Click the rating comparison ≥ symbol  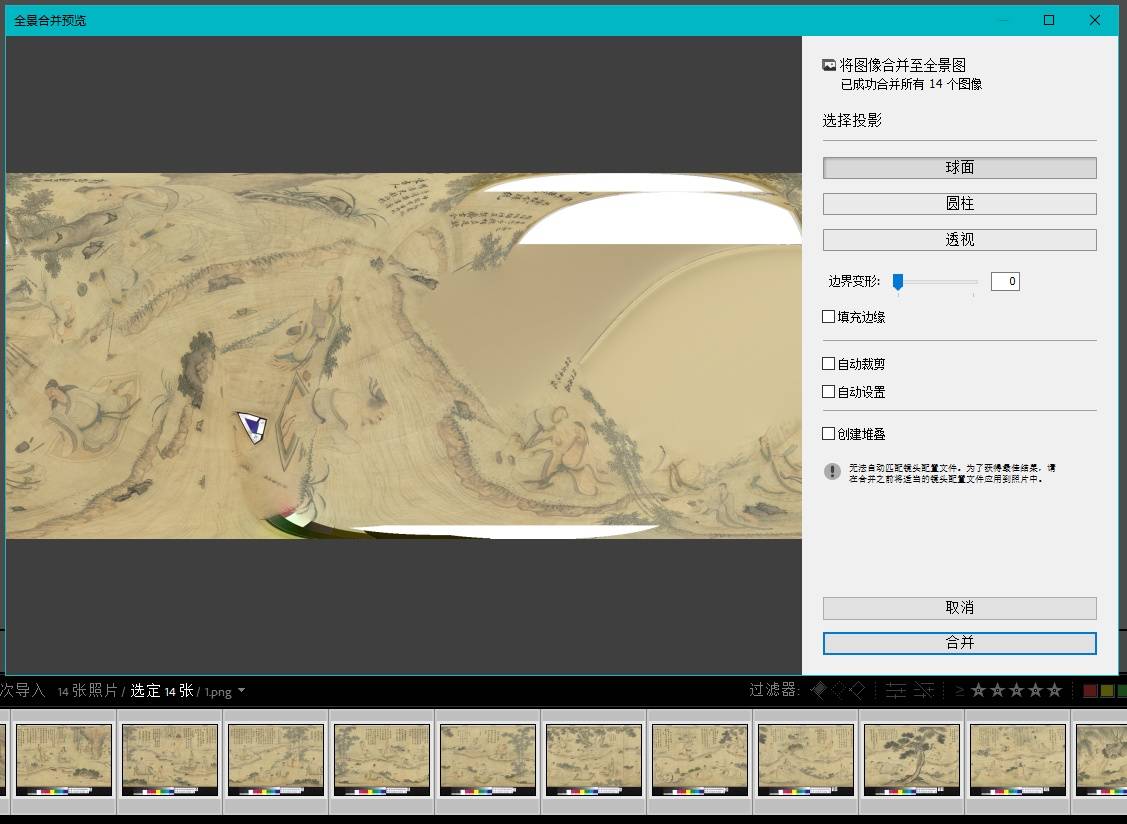point(960,690)
